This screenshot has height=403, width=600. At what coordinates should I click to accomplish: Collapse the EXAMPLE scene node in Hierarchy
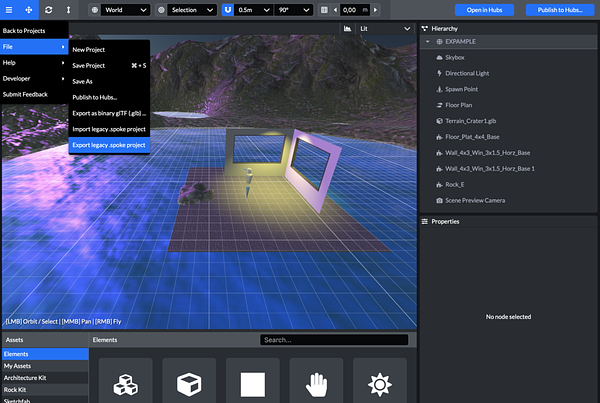click(x=427, y=42)
